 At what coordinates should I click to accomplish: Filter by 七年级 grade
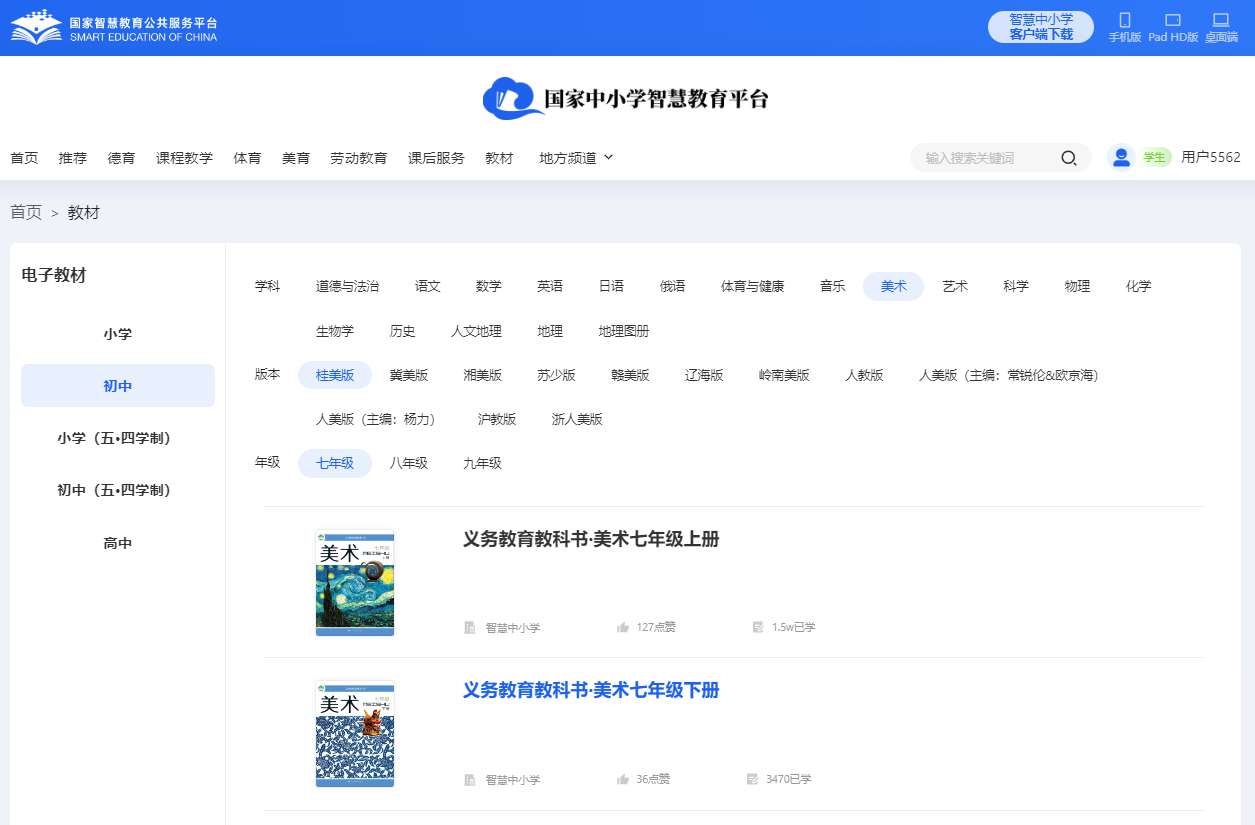pyautogui.click(x=335, y=463)
